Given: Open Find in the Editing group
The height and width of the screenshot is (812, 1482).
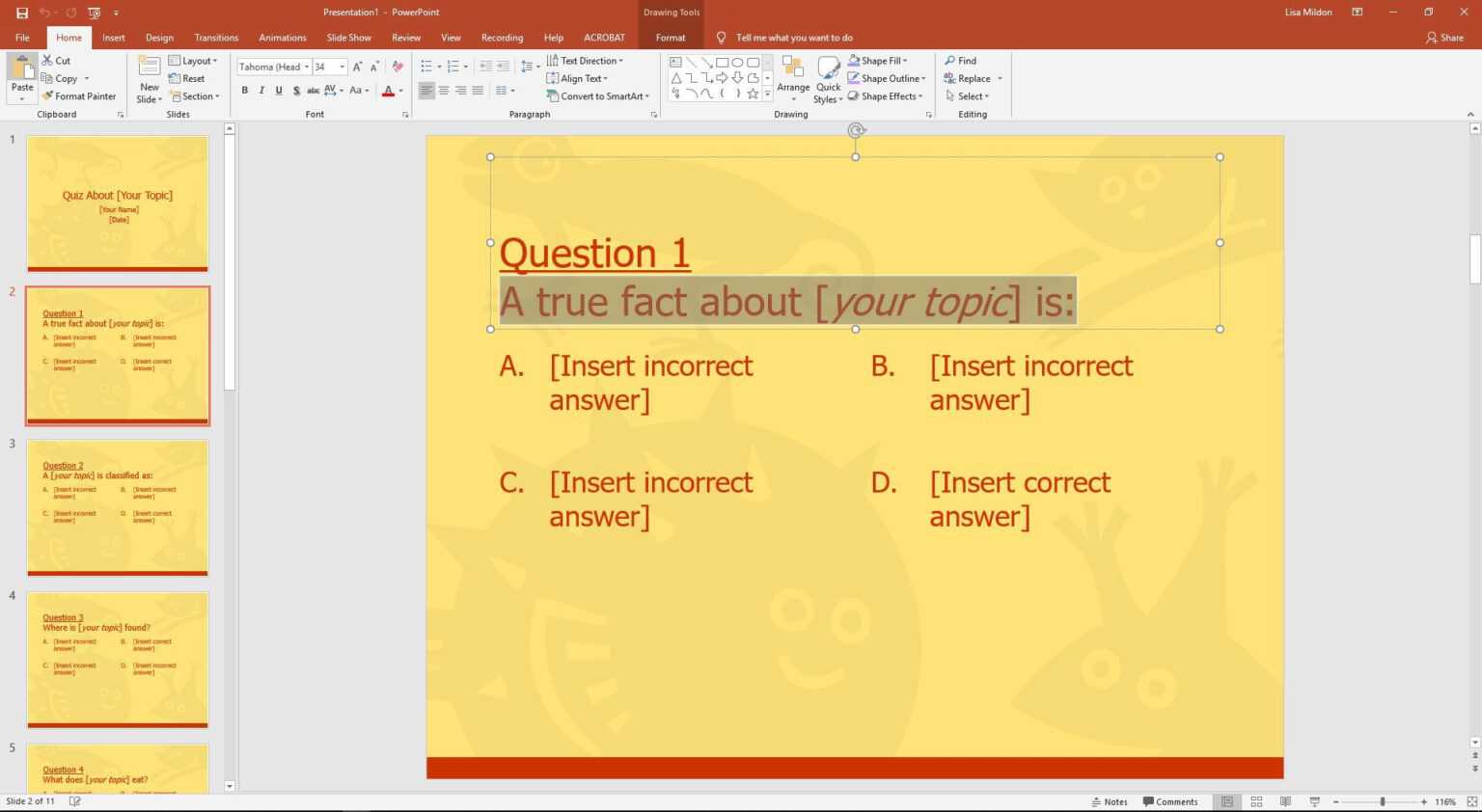Looking at the screenshot, I should coord(963,60).
